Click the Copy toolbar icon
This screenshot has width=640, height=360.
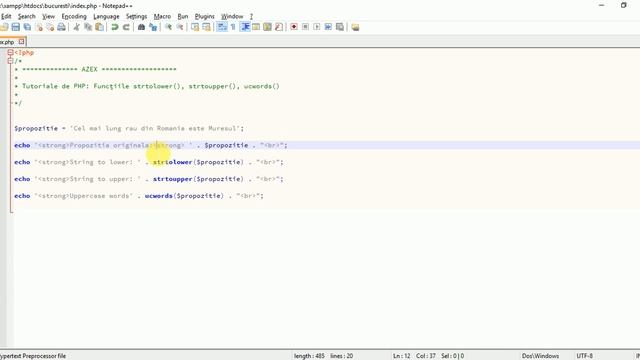(x=88, y=27)
